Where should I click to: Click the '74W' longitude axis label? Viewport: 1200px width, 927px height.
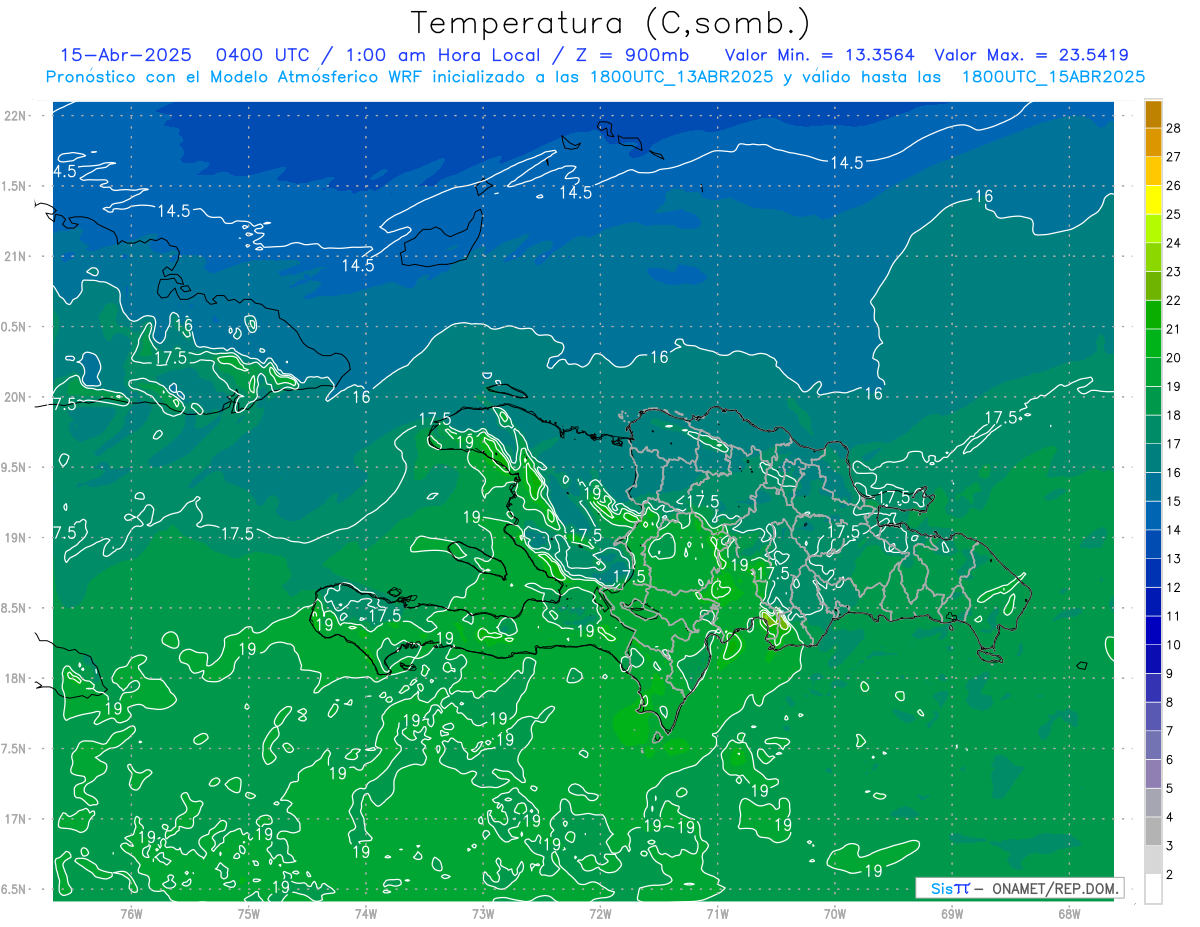366,914
